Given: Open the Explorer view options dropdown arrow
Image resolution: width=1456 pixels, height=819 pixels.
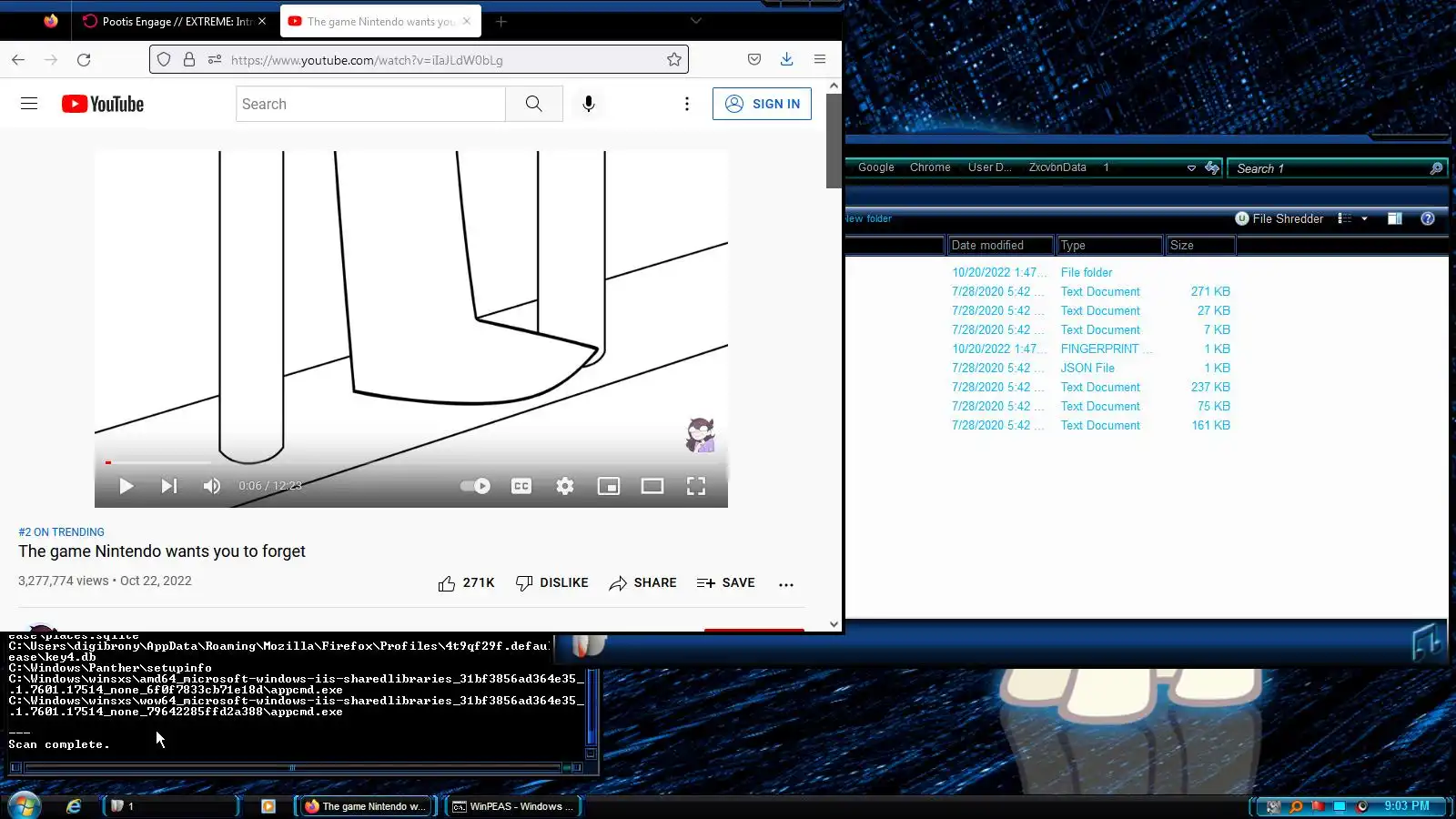Looking at the screenshot, I should (x=1364, y=218).
